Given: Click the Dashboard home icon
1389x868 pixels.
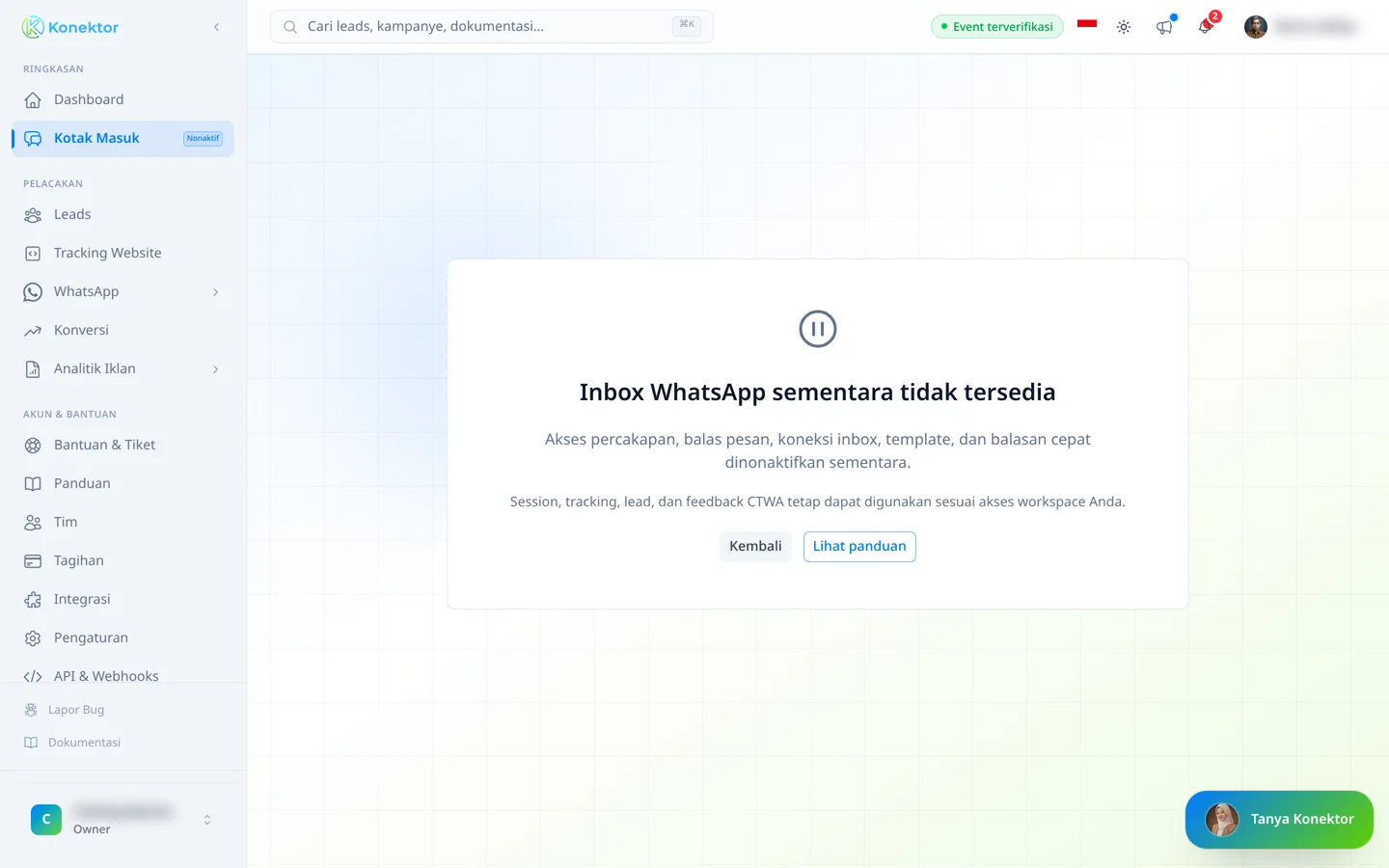Looking at the screenshot, I should 33,100.
